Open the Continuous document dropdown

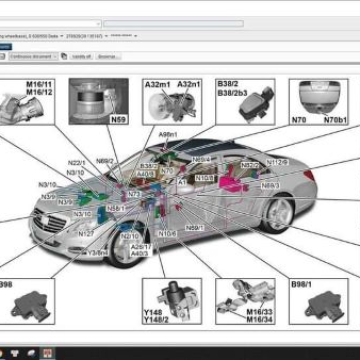33,56
